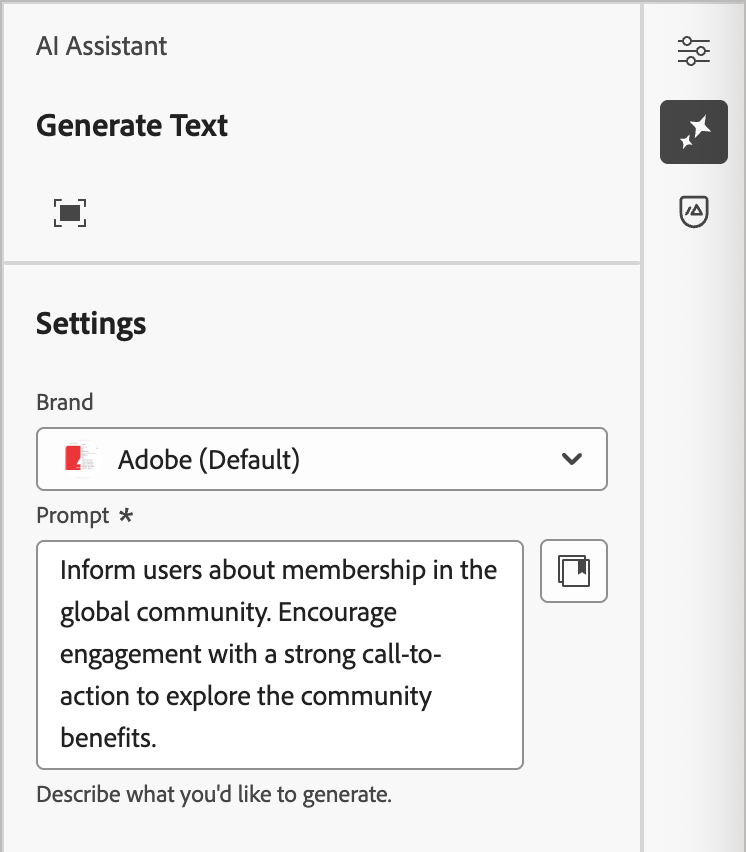The height and width of the screenshot is (852, 746).
Task: Open the Brand dropdown showing Adobe (Default)
Action: [321, 459]
